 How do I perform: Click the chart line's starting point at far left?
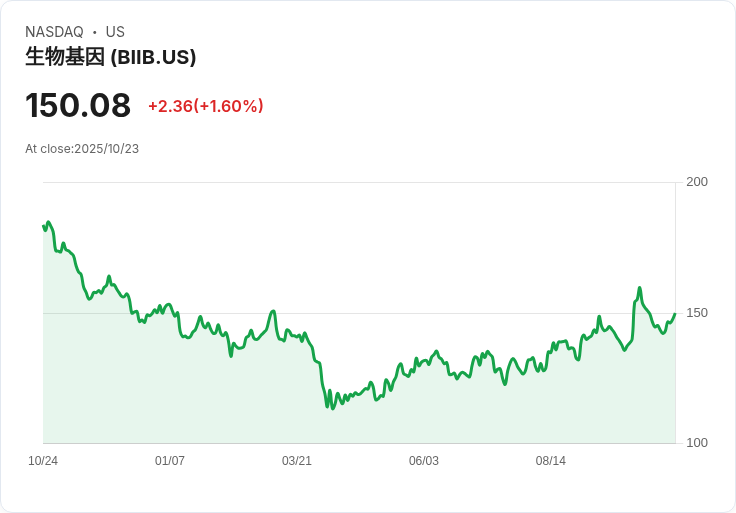point(44,226)
